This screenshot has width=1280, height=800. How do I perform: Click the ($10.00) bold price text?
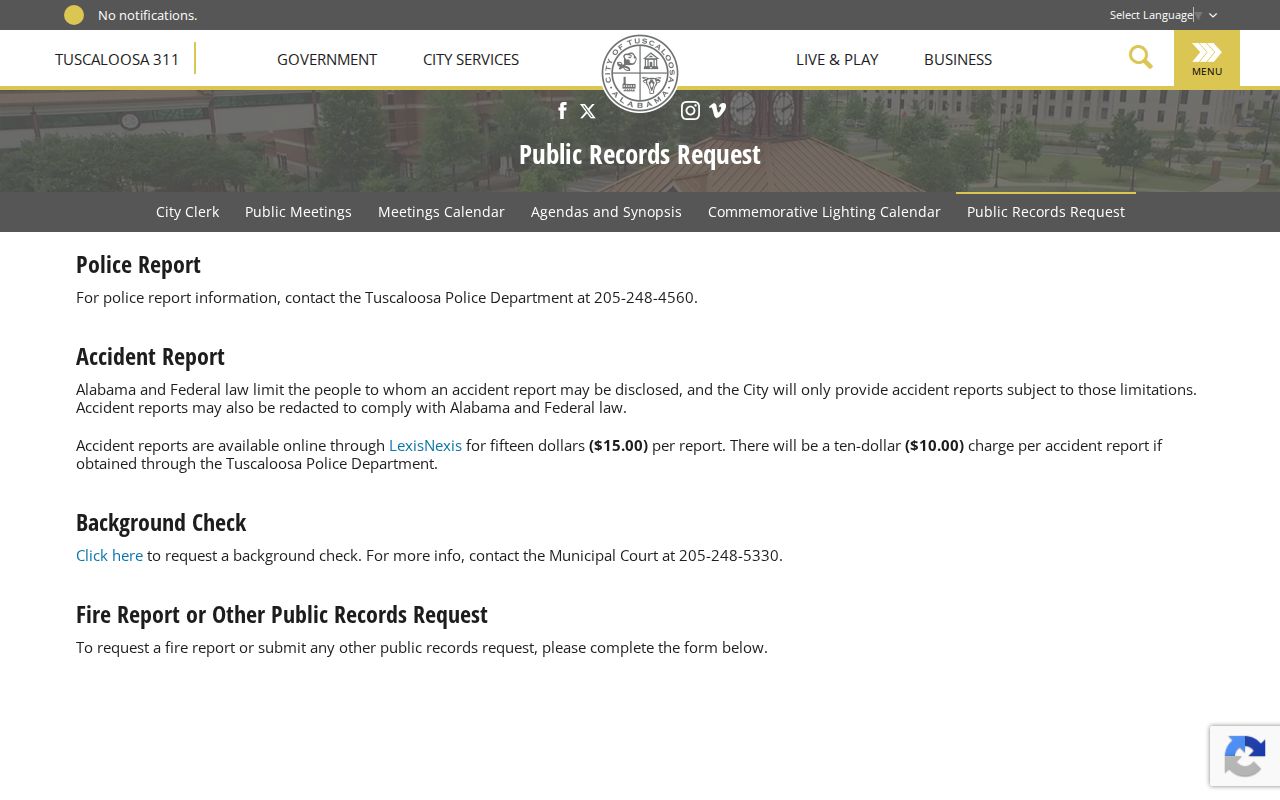(934, 446)
